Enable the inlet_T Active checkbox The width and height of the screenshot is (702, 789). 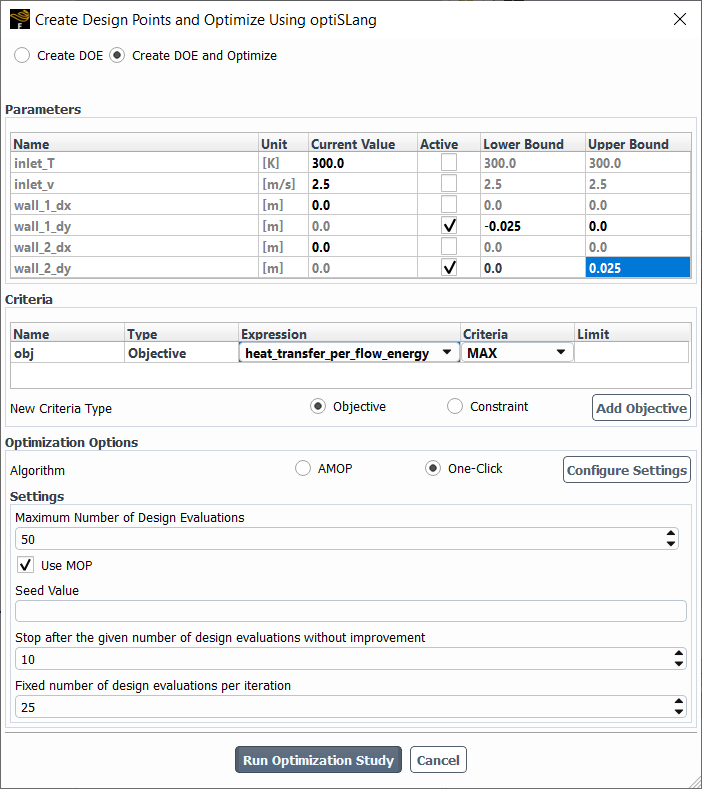(449, 163)
